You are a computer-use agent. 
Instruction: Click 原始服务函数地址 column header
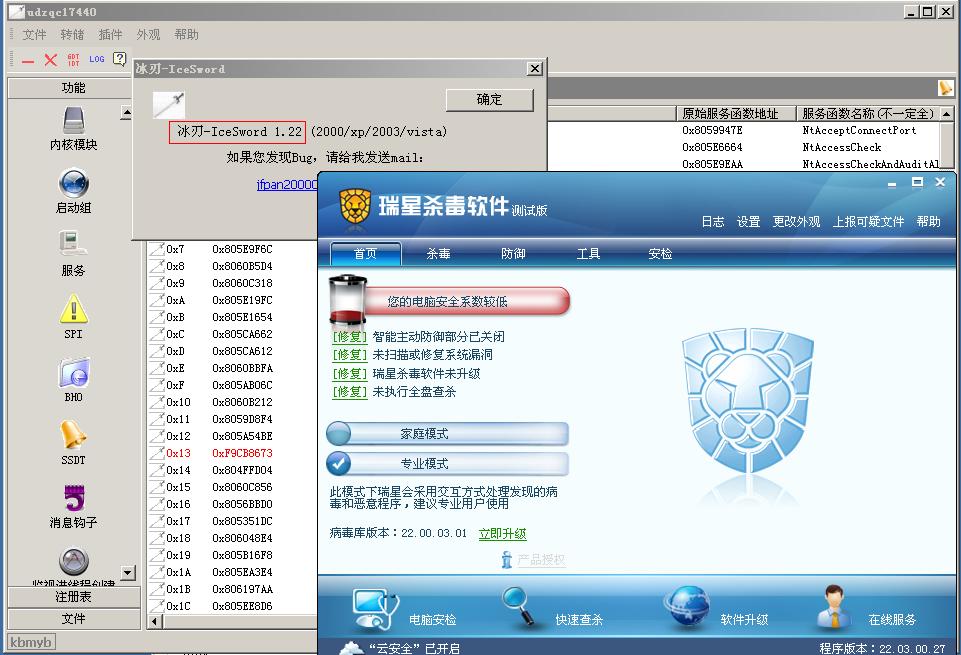tap(735, 114)
